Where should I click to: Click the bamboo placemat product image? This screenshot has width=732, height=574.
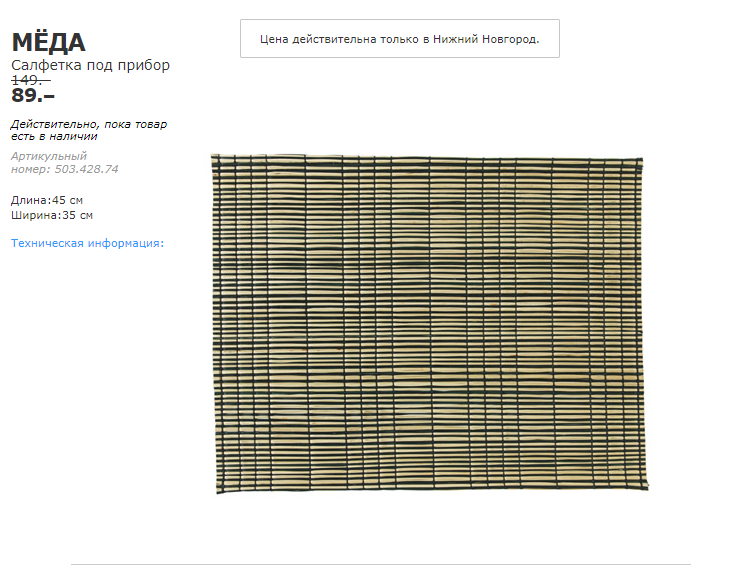tap(429, 323)
